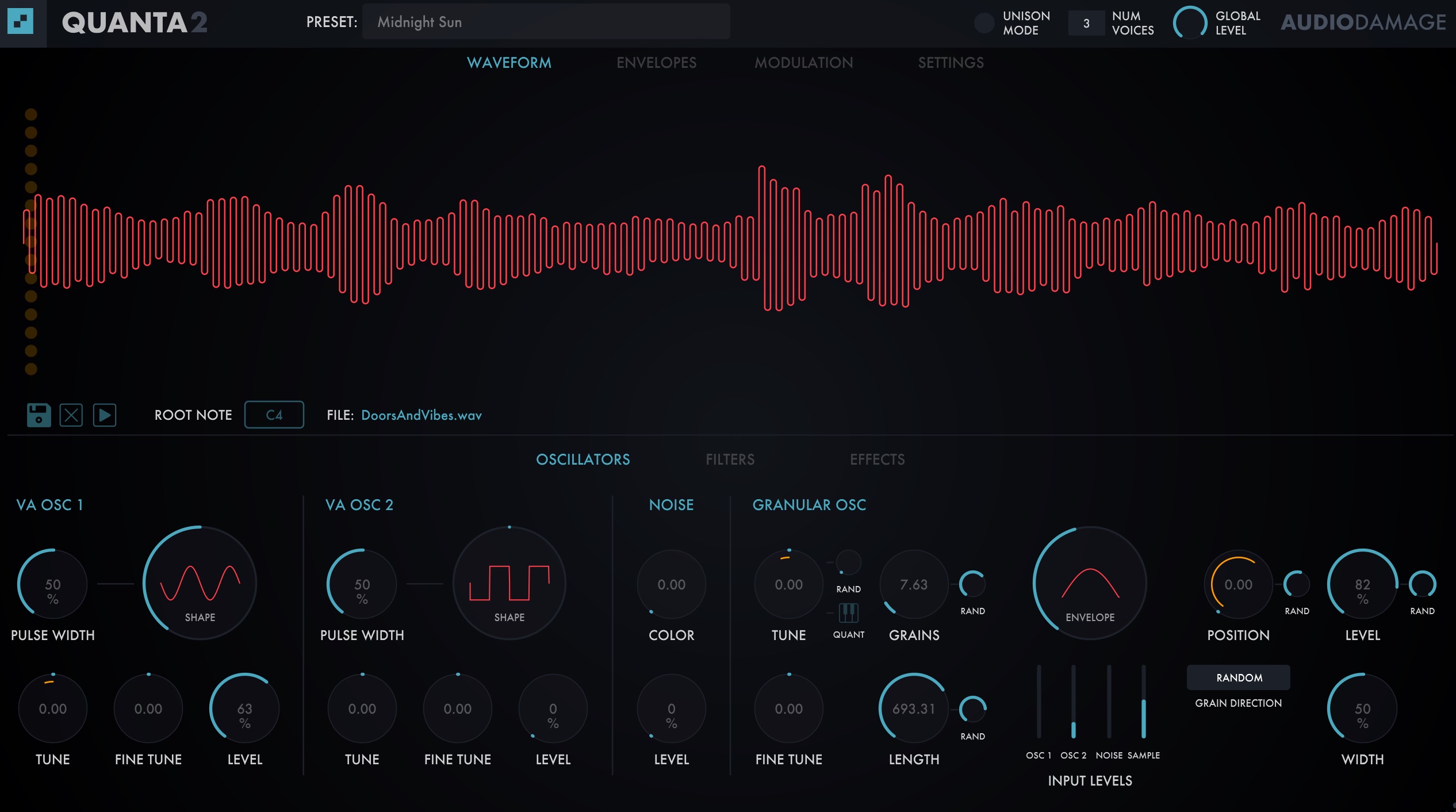1456x812 pixels.
Task: Toggle the Random grain direction button
Action: coord(1238,677)
